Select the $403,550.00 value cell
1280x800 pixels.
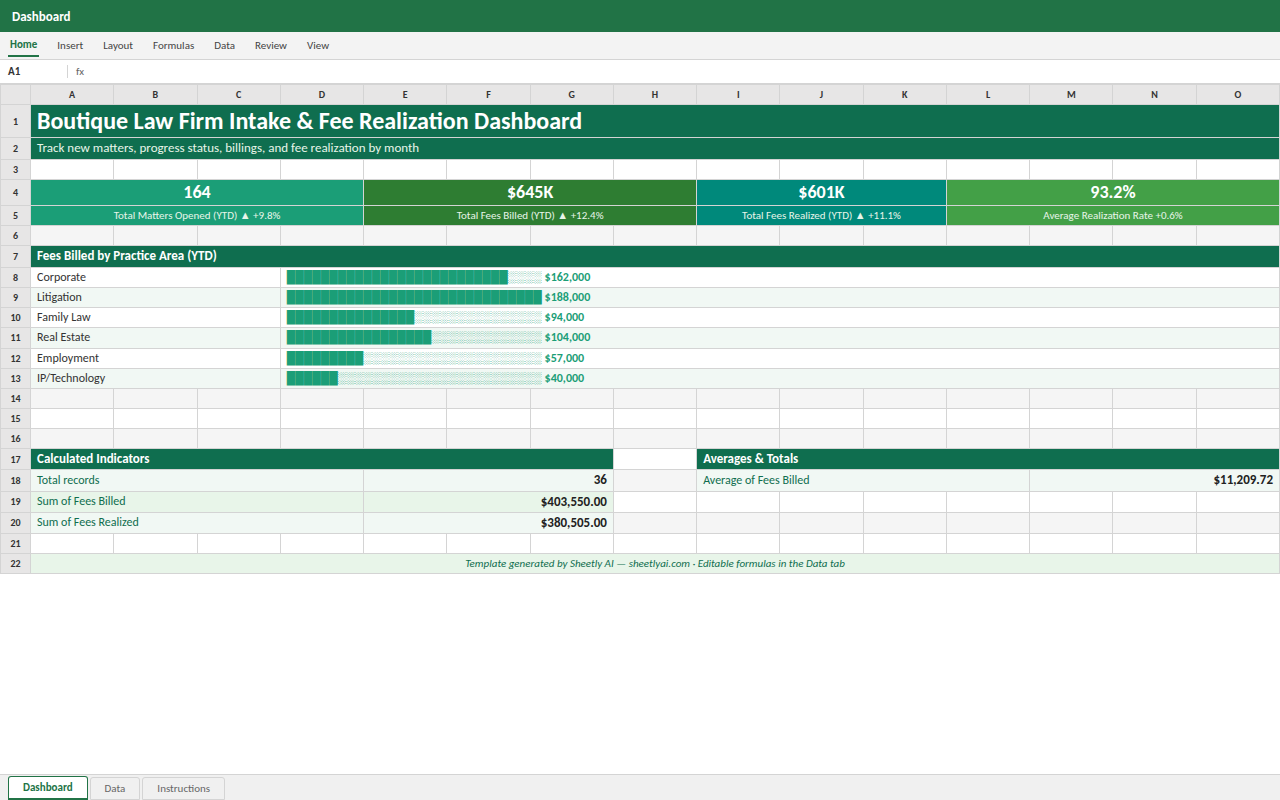489,501
